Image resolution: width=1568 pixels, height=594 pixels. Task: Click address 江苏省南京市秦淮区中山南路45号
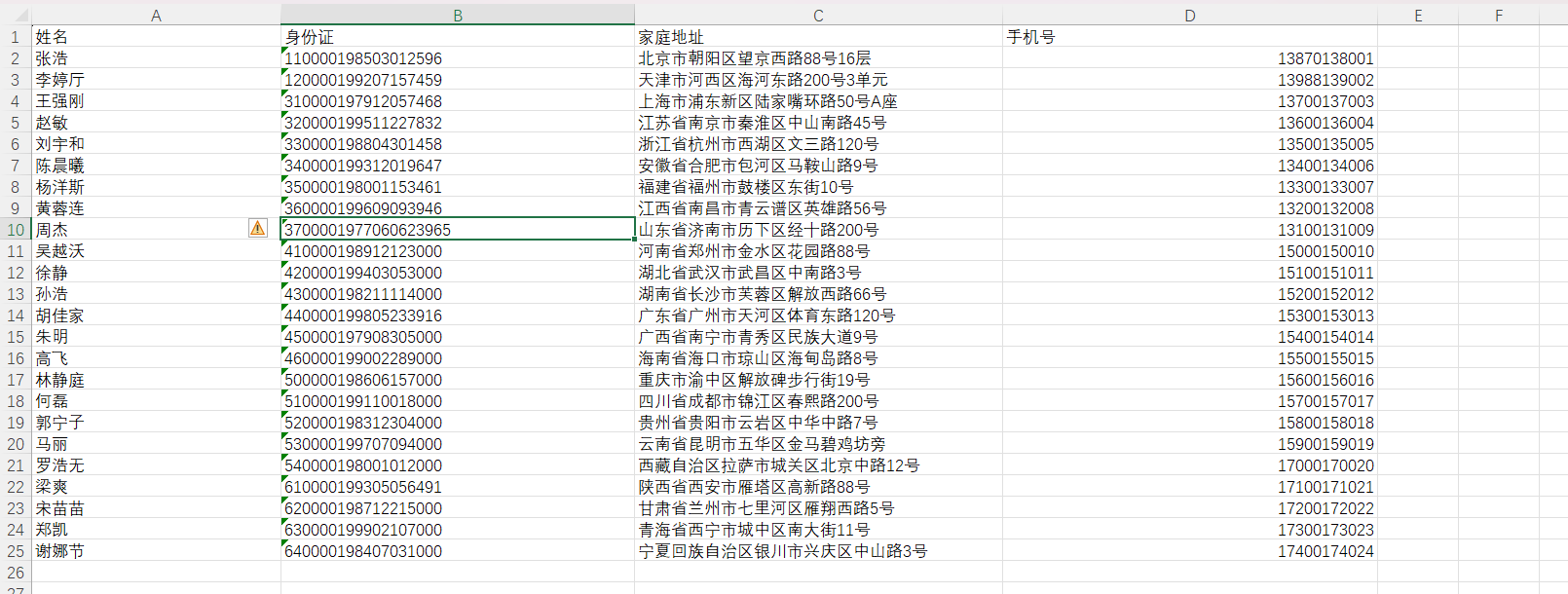[818, 123]
